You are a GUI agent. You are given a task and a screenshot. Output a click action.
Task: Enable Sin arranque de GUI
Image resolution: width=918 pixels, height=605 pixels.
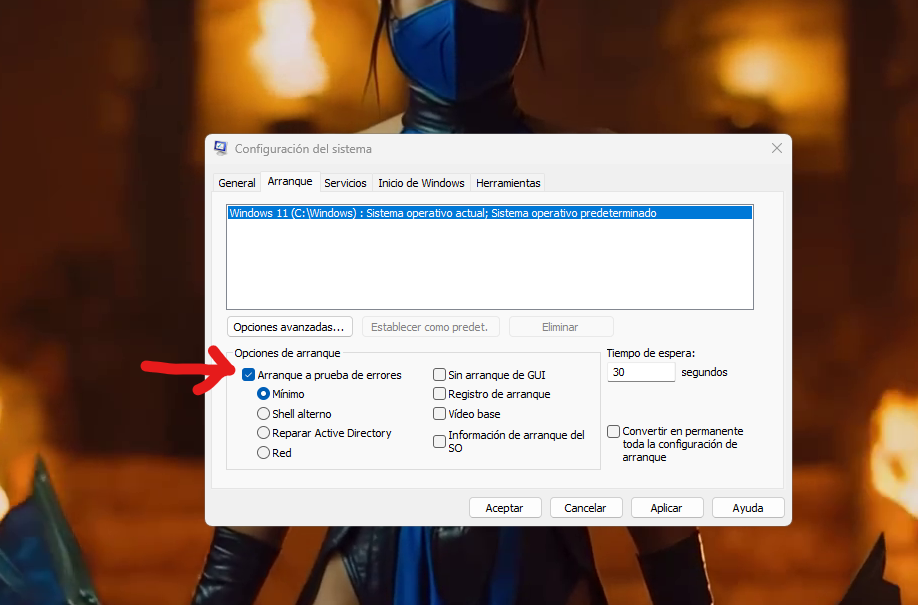point(440,375)
